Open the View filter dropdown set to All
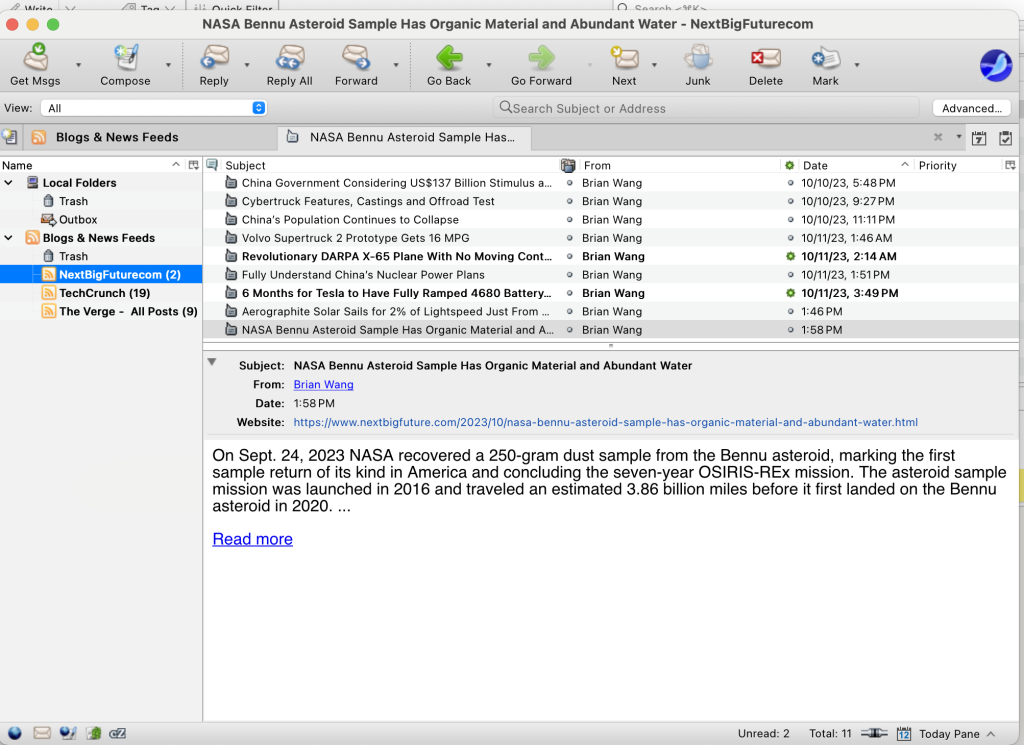This screenshot has width=1024, height=745. [x=153, y=108]
